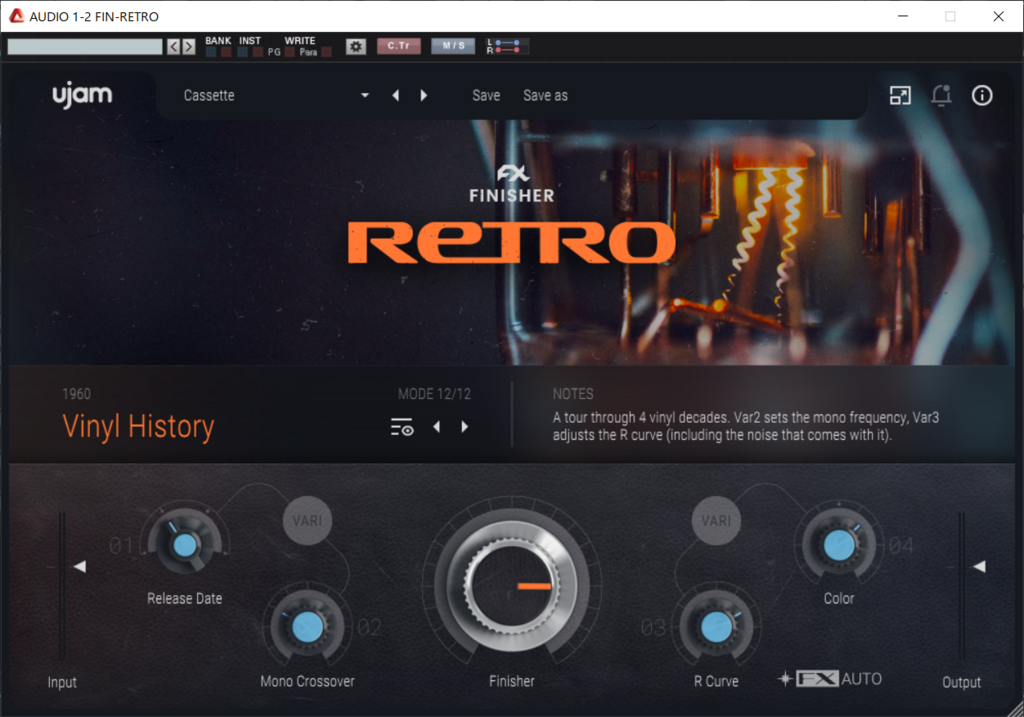Click the C.Tr button
Screen dimensions: 1024x717
click(x=399, y=46)
